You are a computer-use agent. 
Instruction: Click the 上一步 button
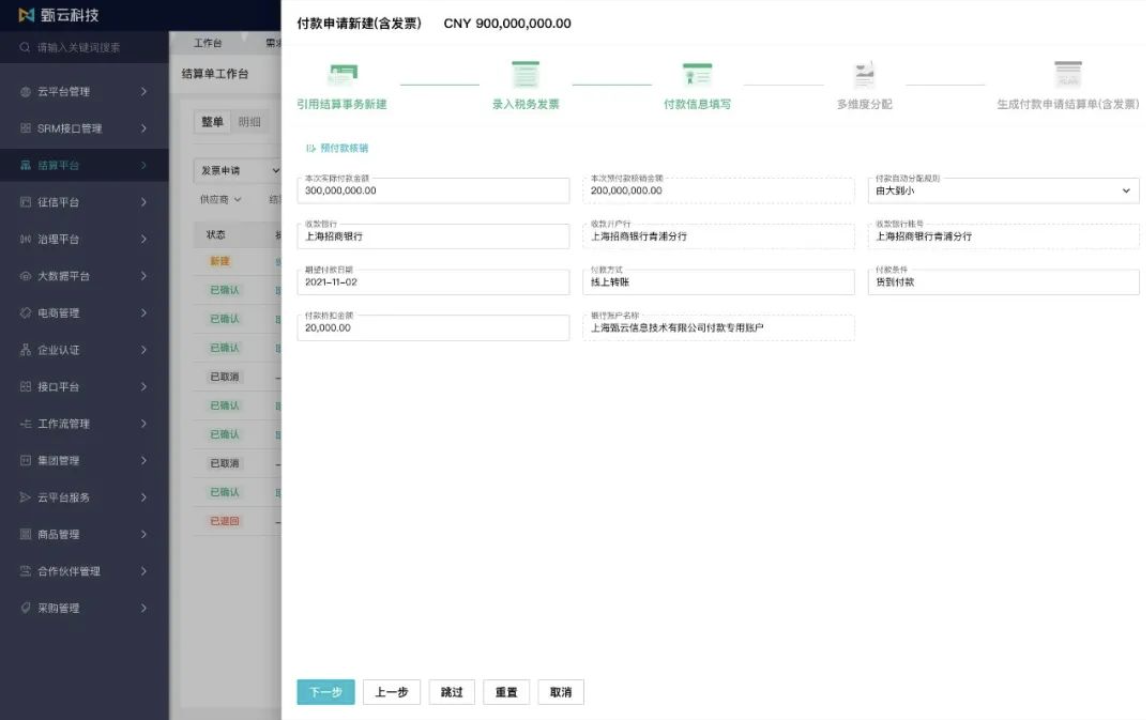392,692
